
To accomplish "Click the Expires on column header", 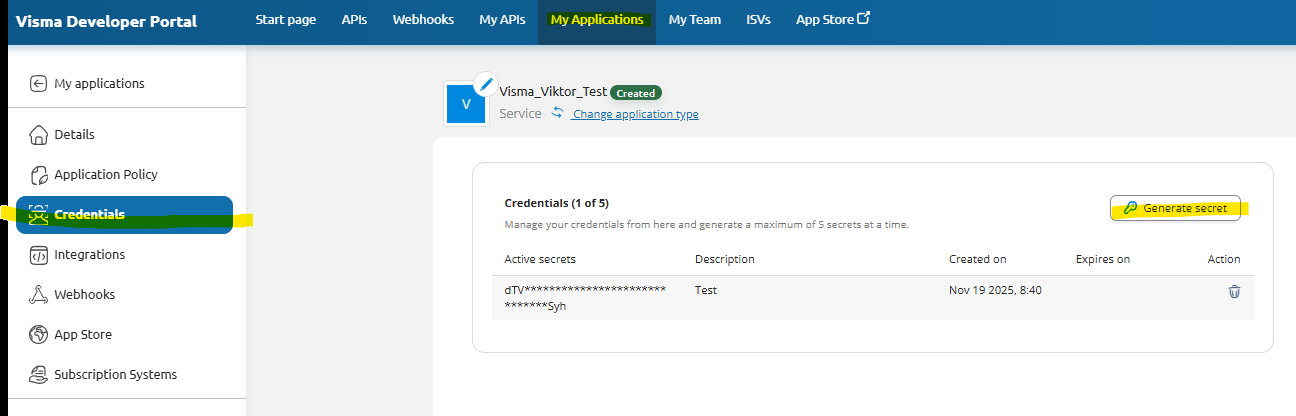I will pyautogui.click(x=1103, y=259).
